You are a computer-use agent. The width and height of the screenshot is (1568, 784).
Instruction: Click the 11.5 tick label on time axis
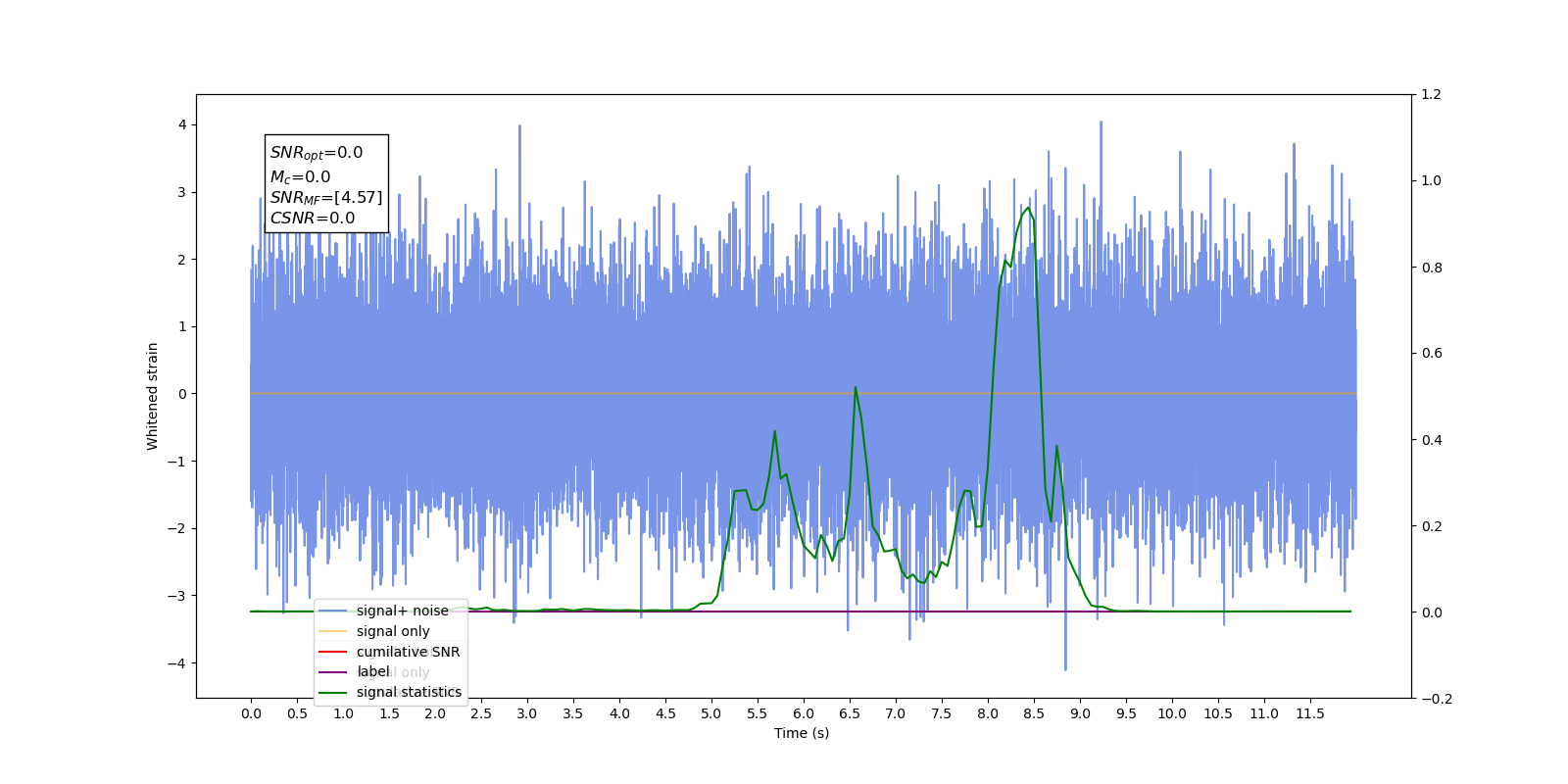(x=1310, y=713)
